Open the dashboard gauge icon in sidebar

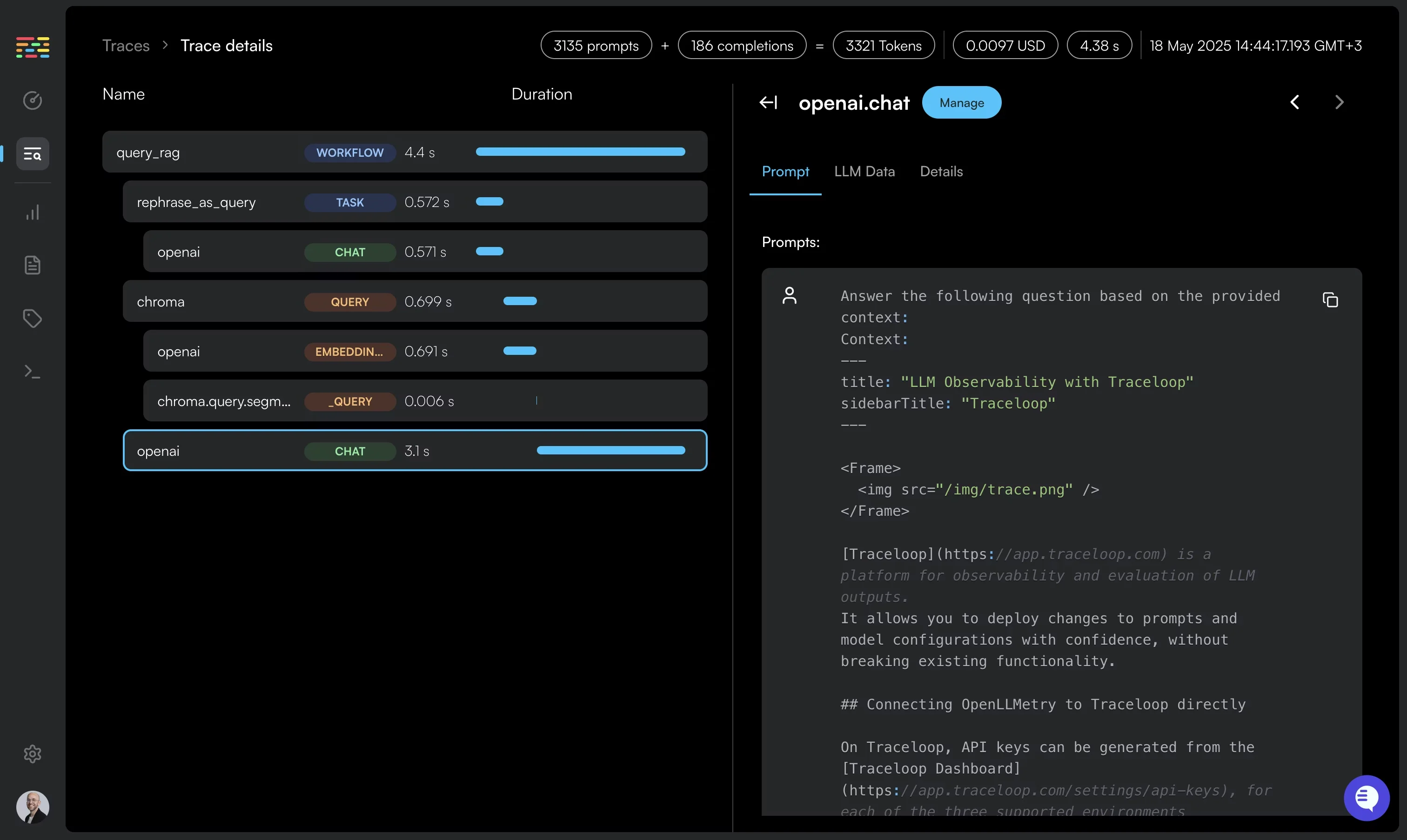pyautogui.click(x=32, y=100)
